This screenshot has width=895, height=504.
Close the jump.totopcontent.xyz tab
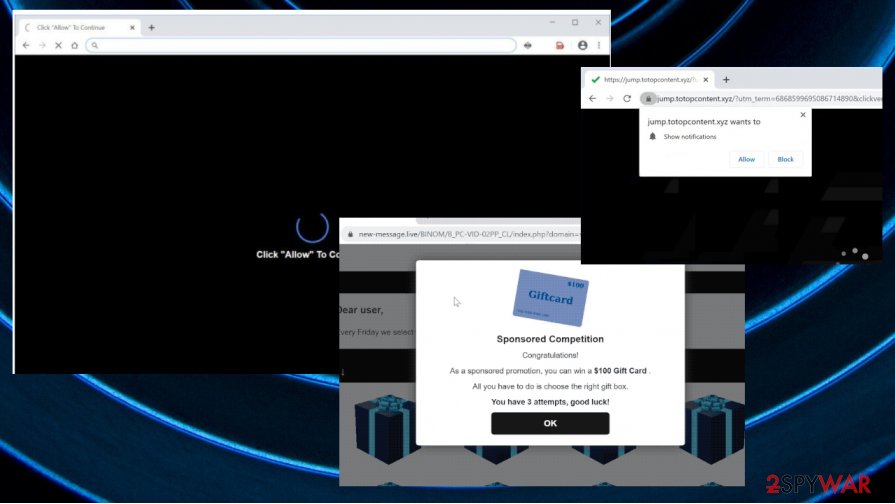coord(705,80)
